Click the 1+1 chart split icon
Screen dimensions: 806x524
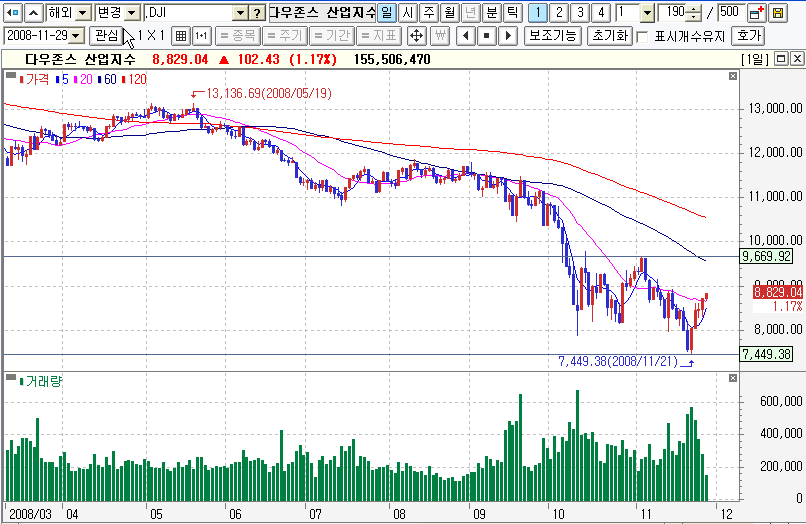[201, 36]
